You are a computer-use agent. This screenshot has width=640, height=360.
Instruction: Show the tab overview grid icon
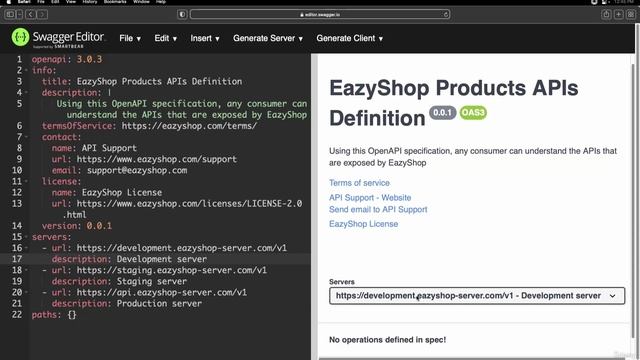[631, 15]
